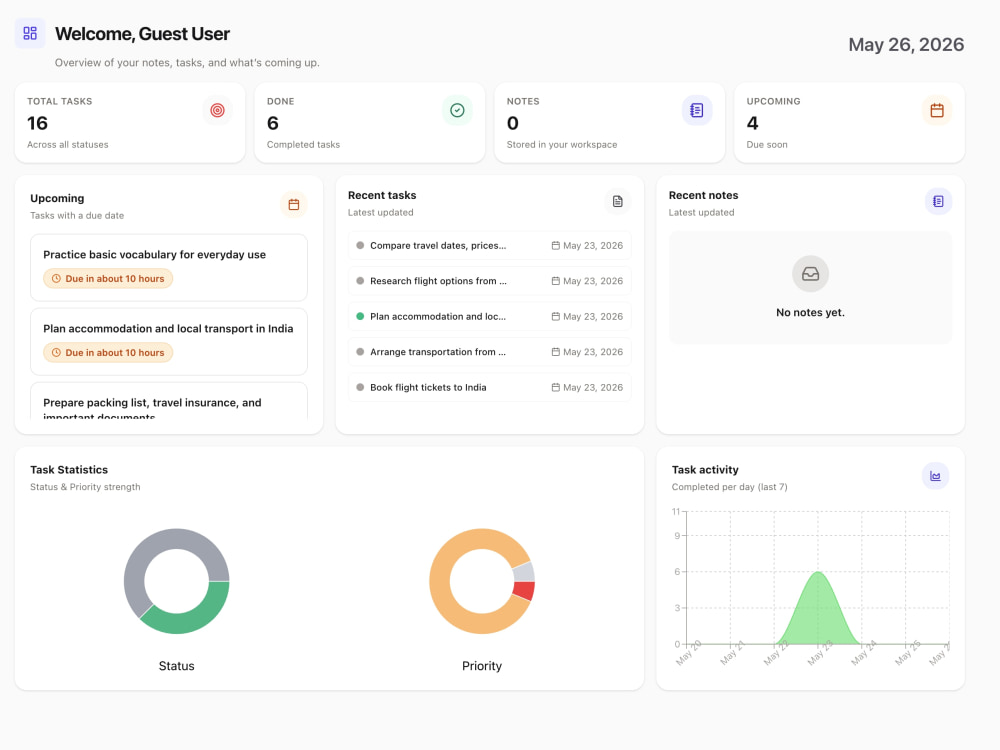Click the No notes yet. text
Image resolution: width=1000 pixels, height=750 pixels.
click(810, 312)
